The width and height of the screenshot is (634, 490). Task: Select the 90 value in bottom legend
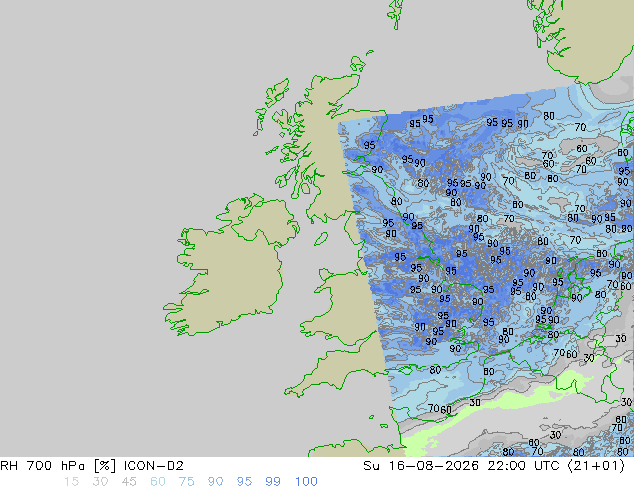[x=216, y=482]
